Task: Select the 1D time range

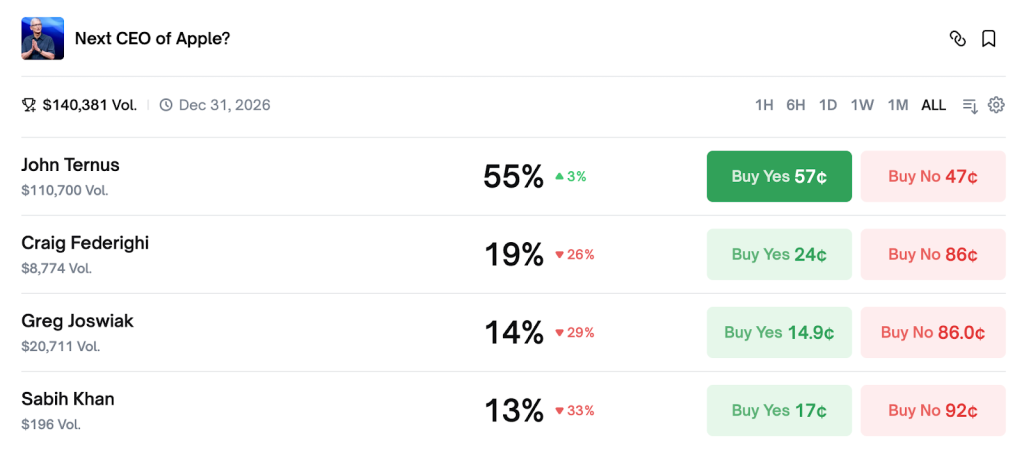Action: click(x=827, y=105)
